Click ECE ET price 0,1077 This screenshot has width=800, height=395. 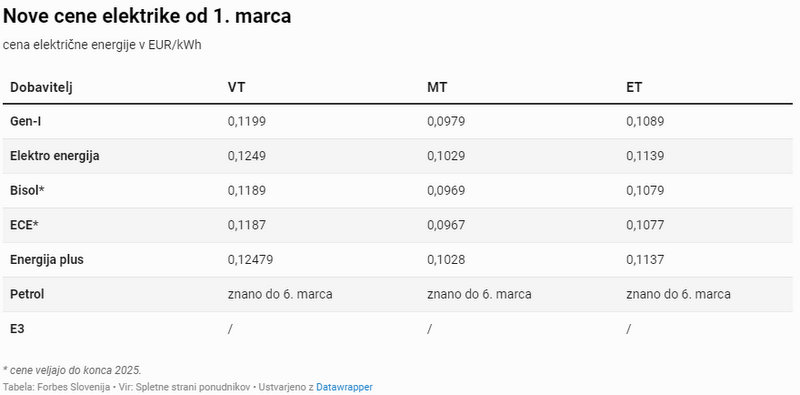[x=645, y=225]
